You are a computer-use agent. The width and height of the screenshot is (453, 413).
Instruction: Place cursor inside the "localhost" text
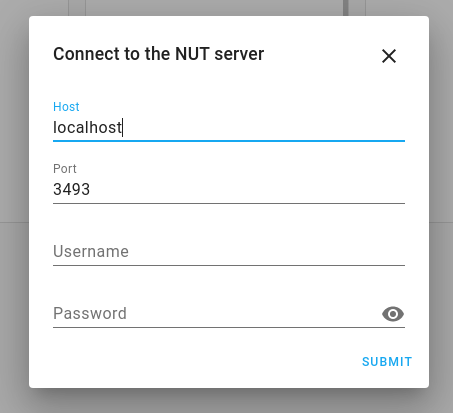(87, 127)
